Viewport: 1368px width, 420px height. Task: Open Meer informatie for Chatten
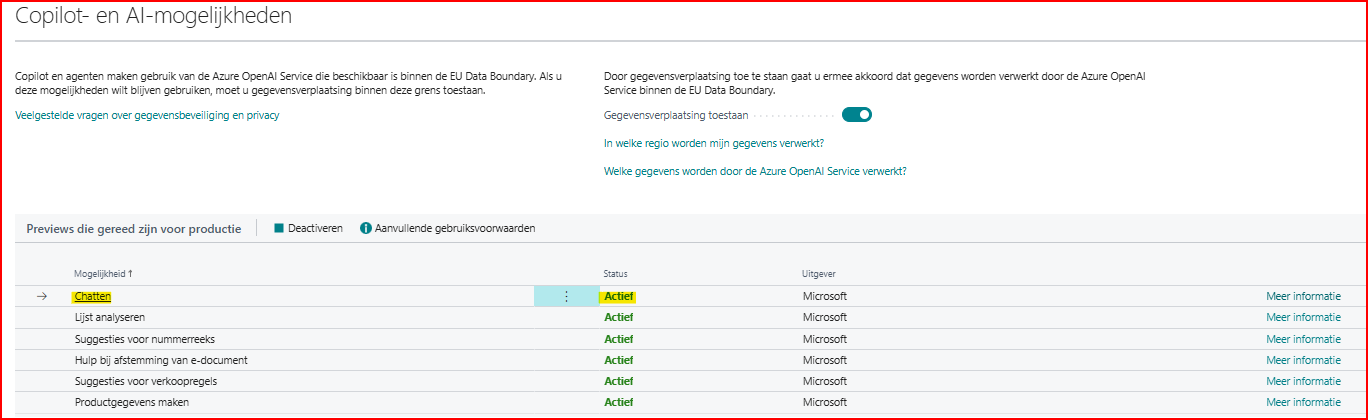(x=1303, y=296)
